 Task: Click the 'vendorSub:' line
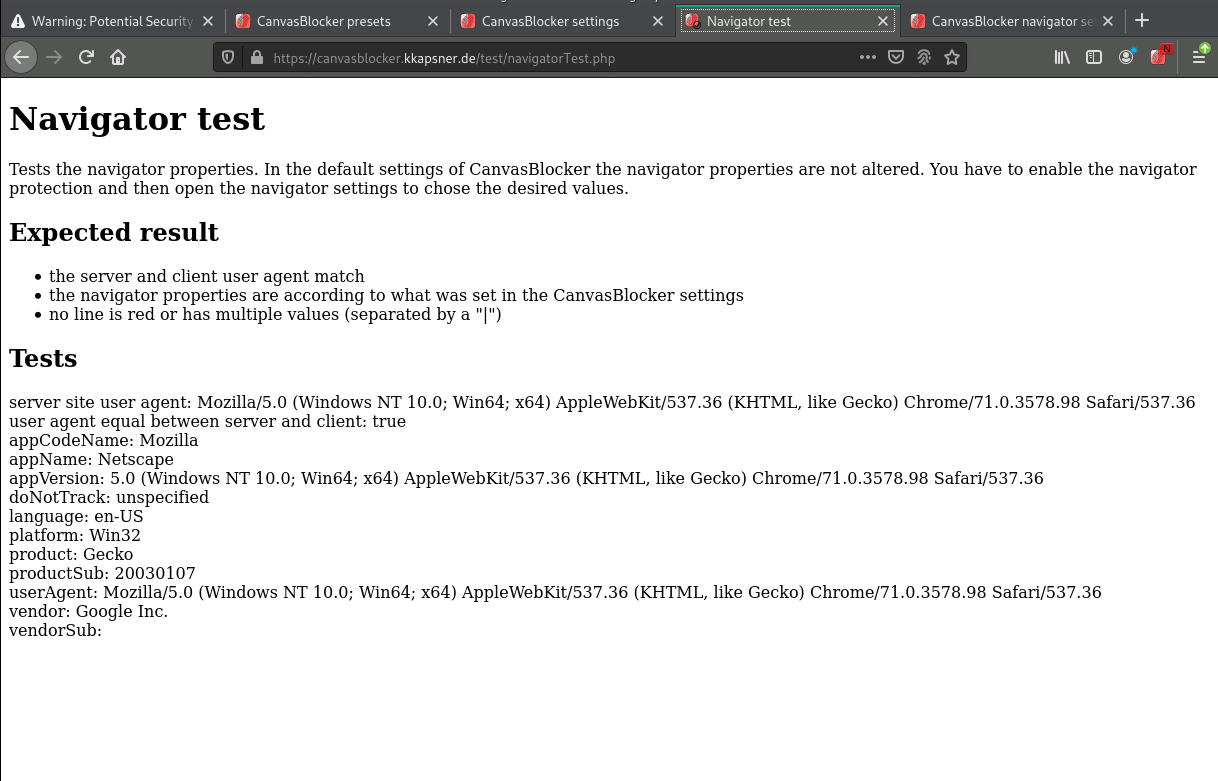(56, 630)
